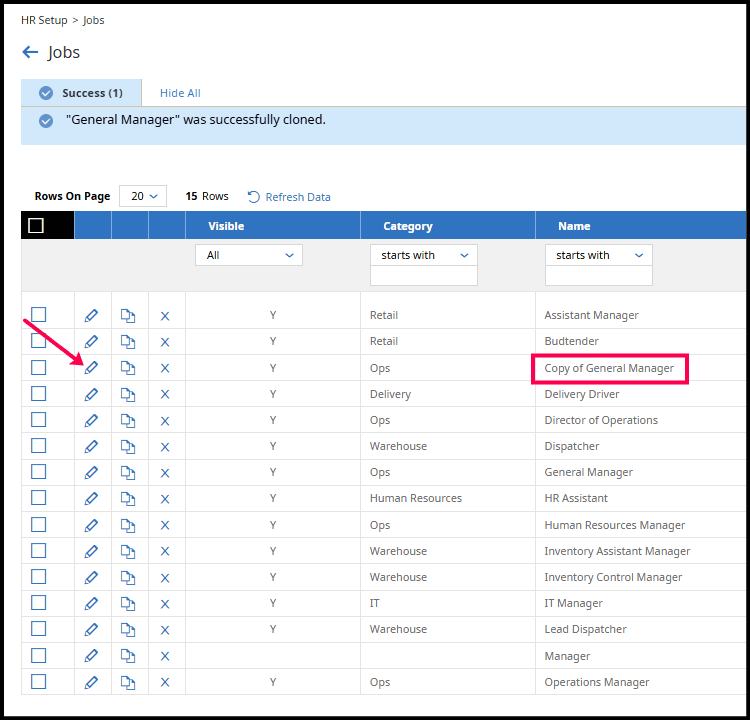Check the IT Manager row checkbox
Image resolution: width=750 pixels, height=720 pixels.
pos(38,602)
